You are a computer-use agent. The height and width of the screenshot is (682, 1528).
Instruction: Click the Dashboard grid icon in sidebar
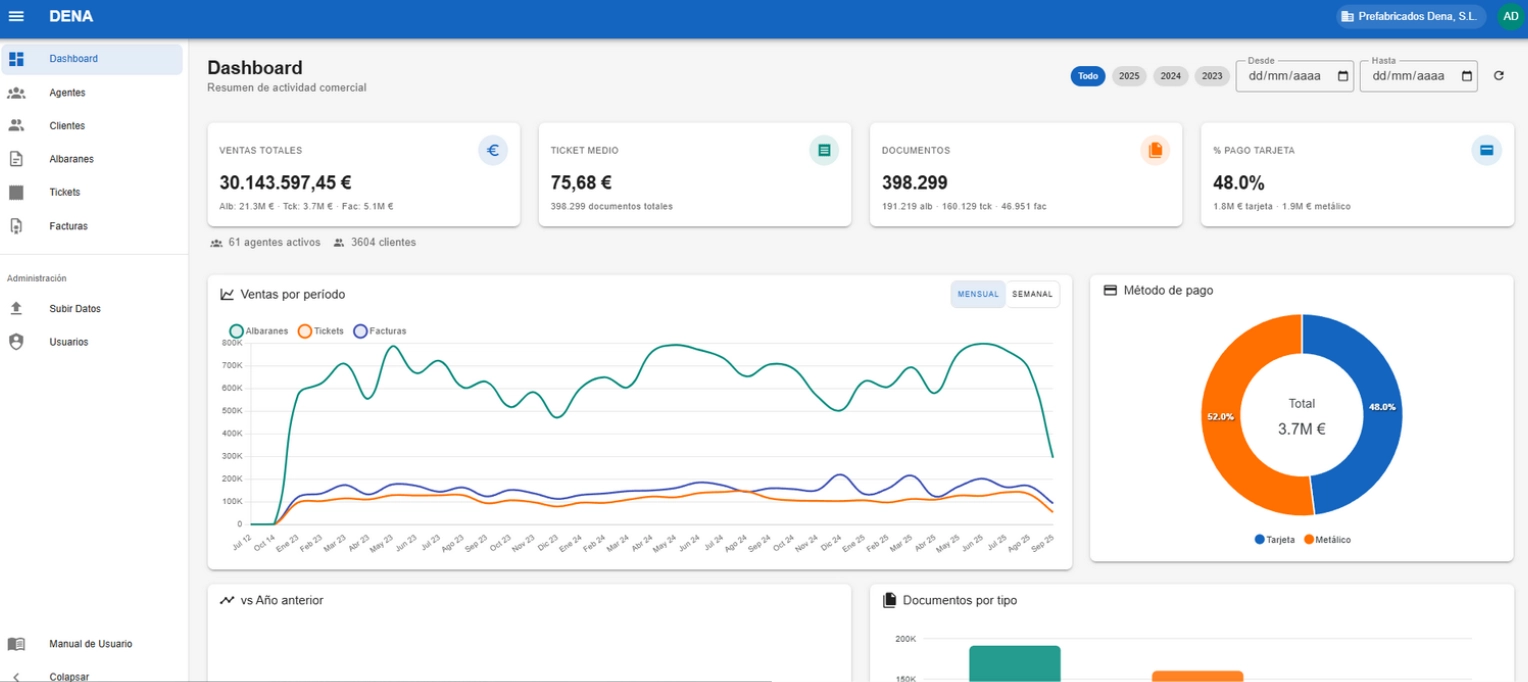[16, 59]
